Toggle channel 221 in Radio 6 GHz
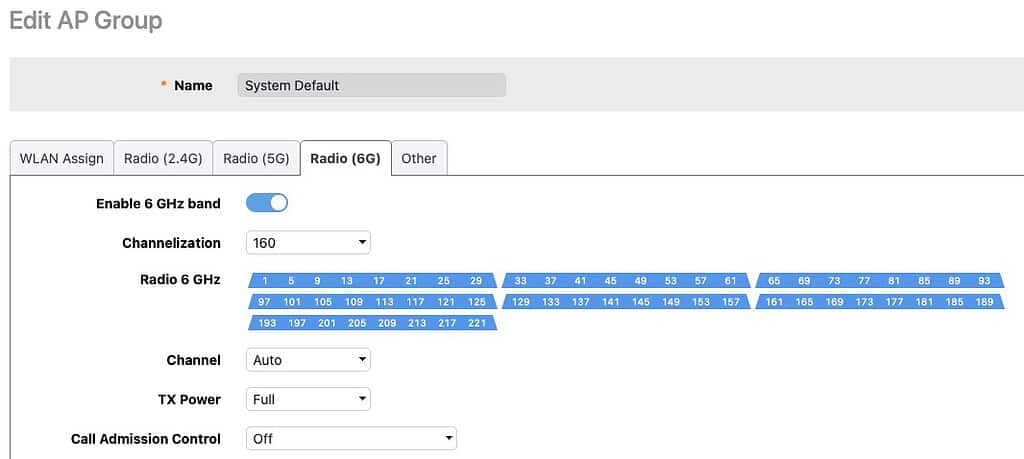This screenshot has height=459, width=1024. pos(477,323)
